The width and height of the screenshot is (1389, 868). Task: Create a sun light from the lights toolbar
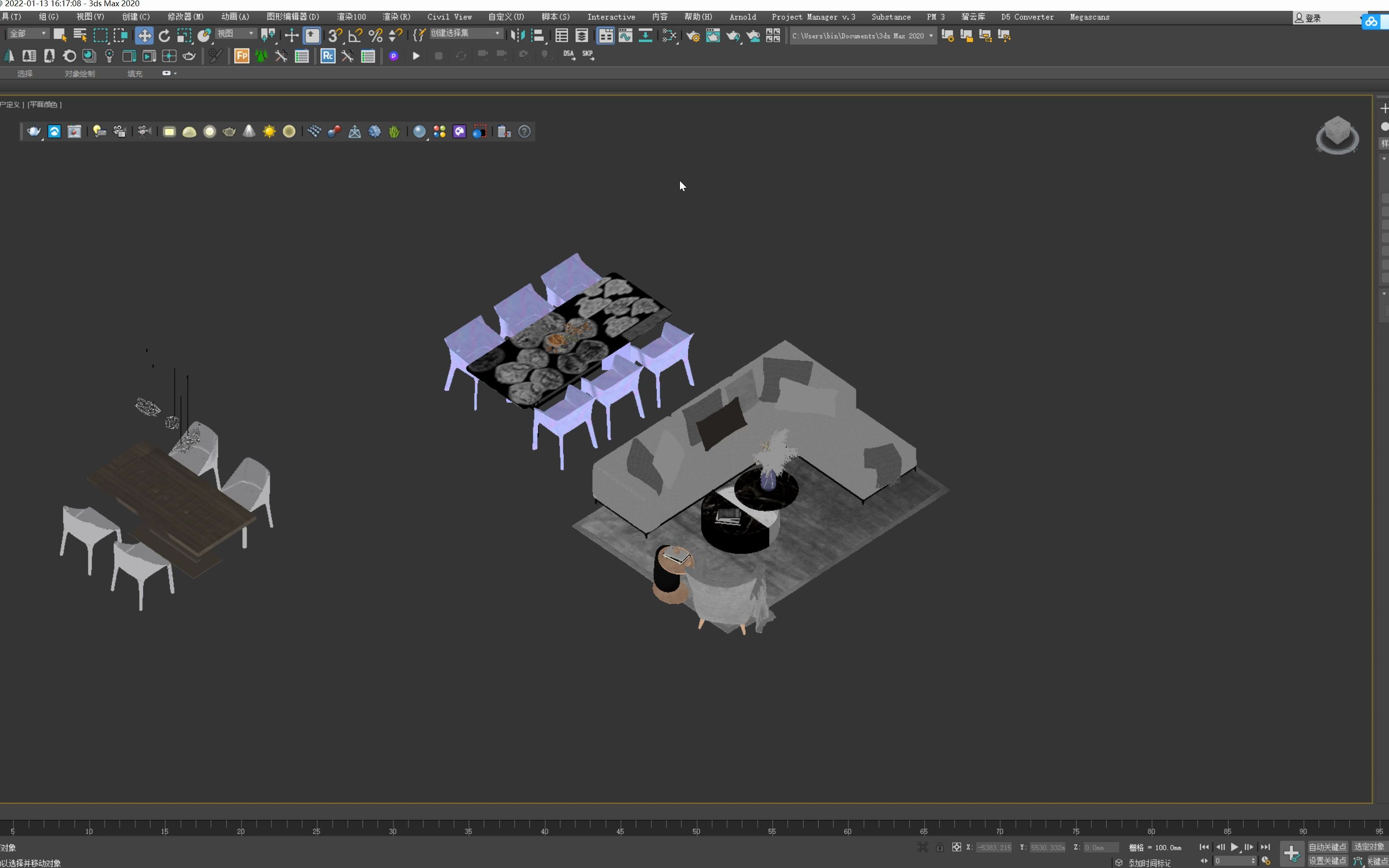click(x=269, y=132)
